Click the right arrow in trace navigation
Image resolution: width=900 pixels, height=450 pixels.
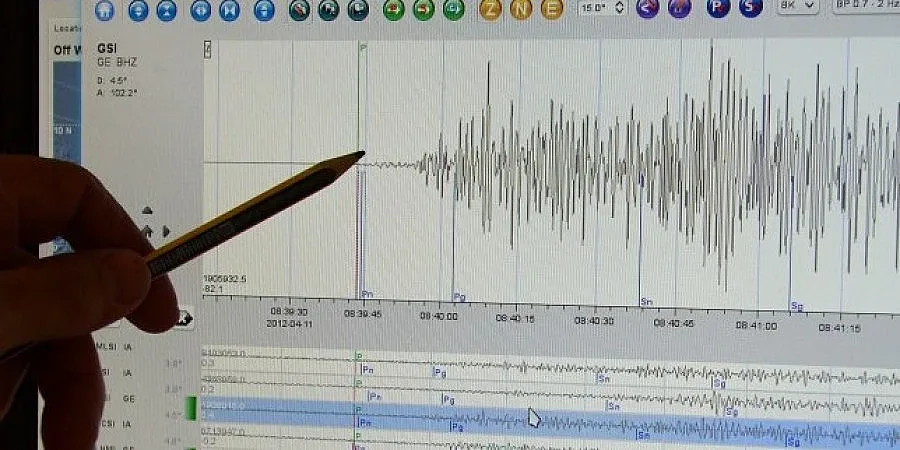tap(166, 231)
